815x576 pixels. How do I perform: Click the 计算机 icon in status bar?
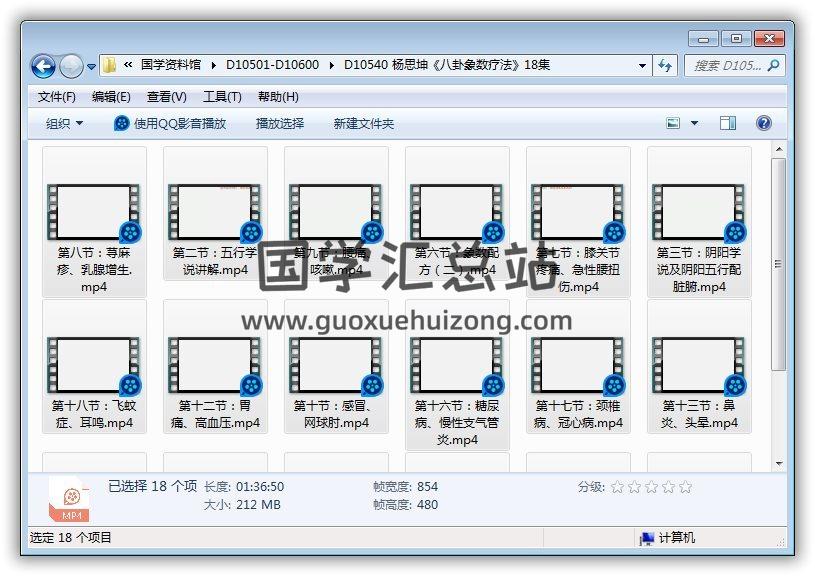click(648, 538)
